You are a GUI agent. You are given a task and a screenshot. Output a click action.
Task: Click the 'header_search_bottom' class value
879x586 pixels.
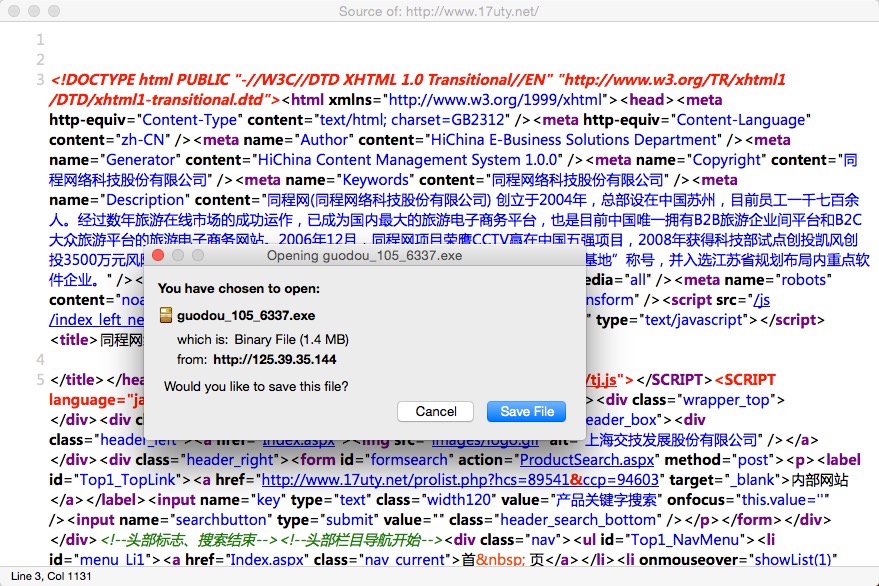pyautogui.click(x=577, y=520)
